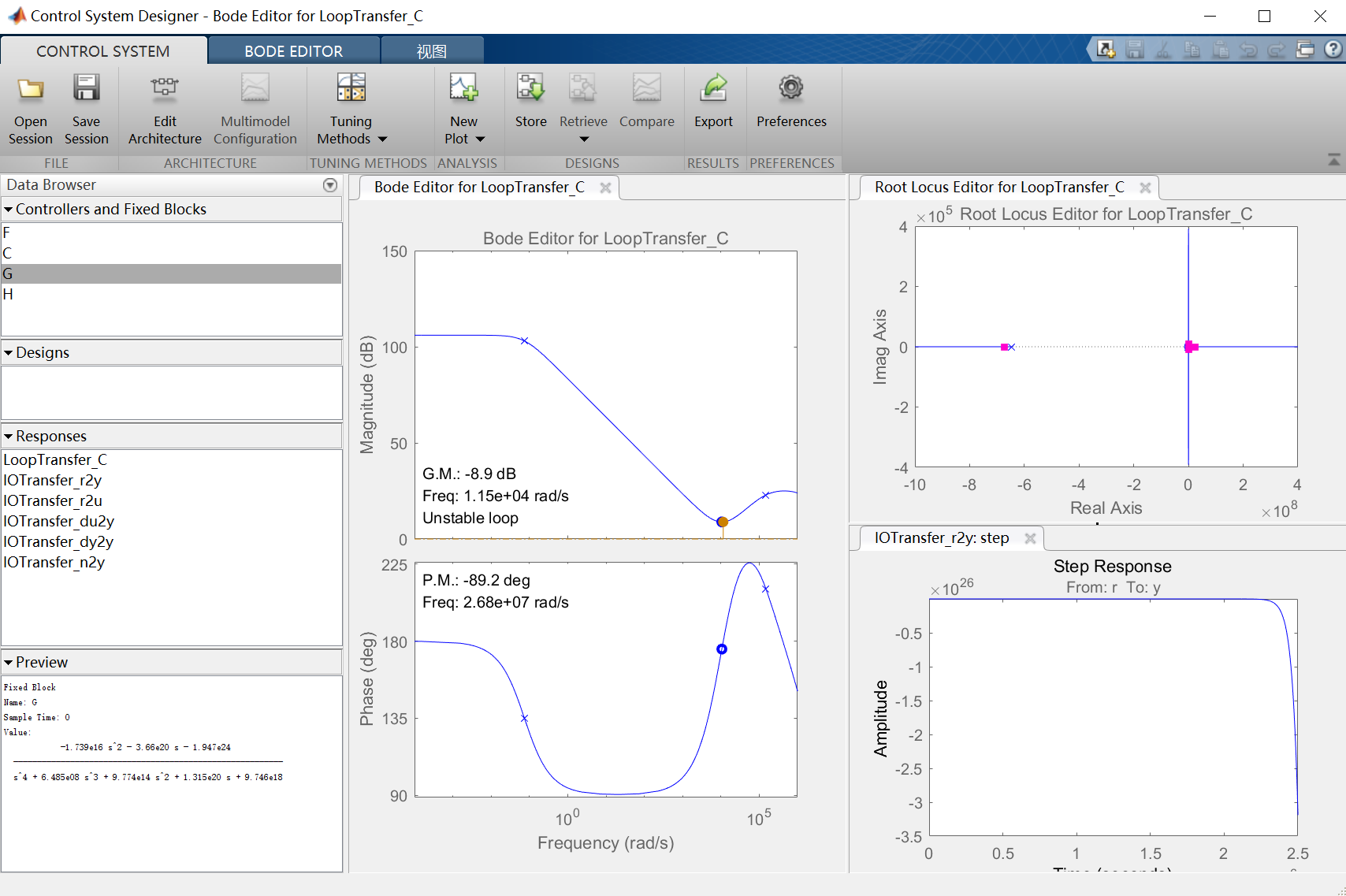Expand Tuning Methods dropdown arrow
Screen dimensions: 1346x896
point(383,139)
